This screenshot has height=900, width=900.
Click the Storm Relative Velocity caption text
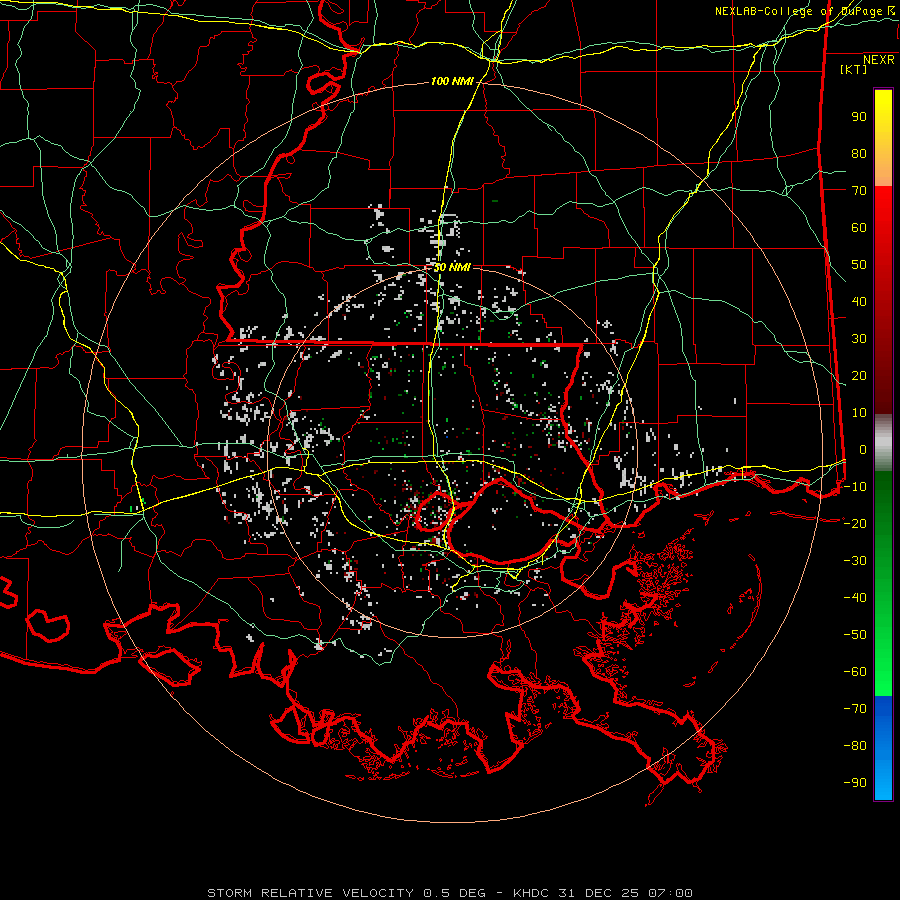(x=450, y=893)
